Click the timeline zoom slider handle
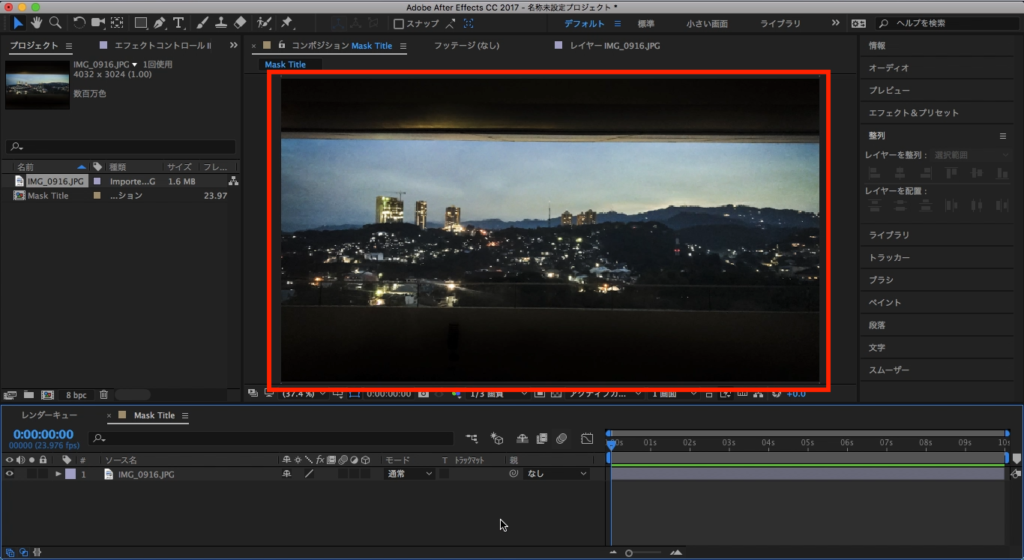The height and width of the screenshot is (560, 1024). pyautogui.click(x=629, y=552)
